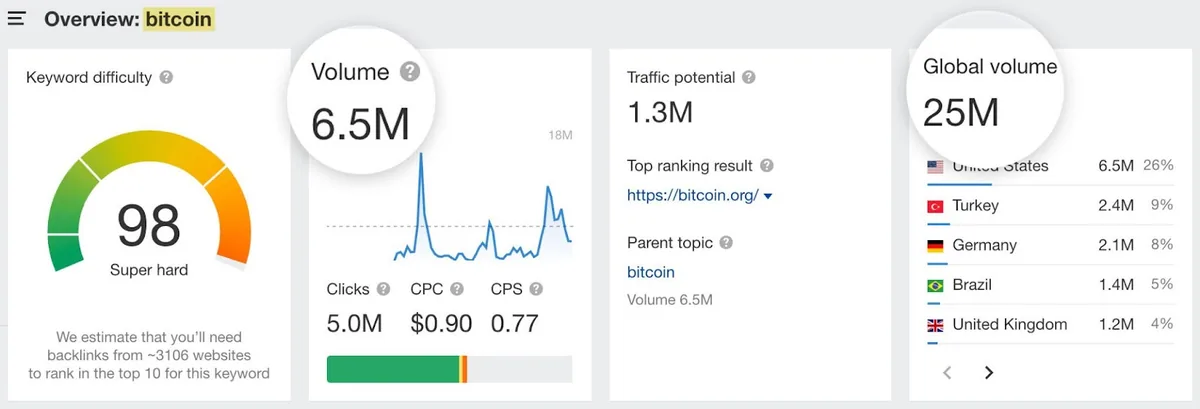Open the bitcoin parent topic link
Image resolution: width=1200 pixels, height=409 pixels.
click(651, 272)
